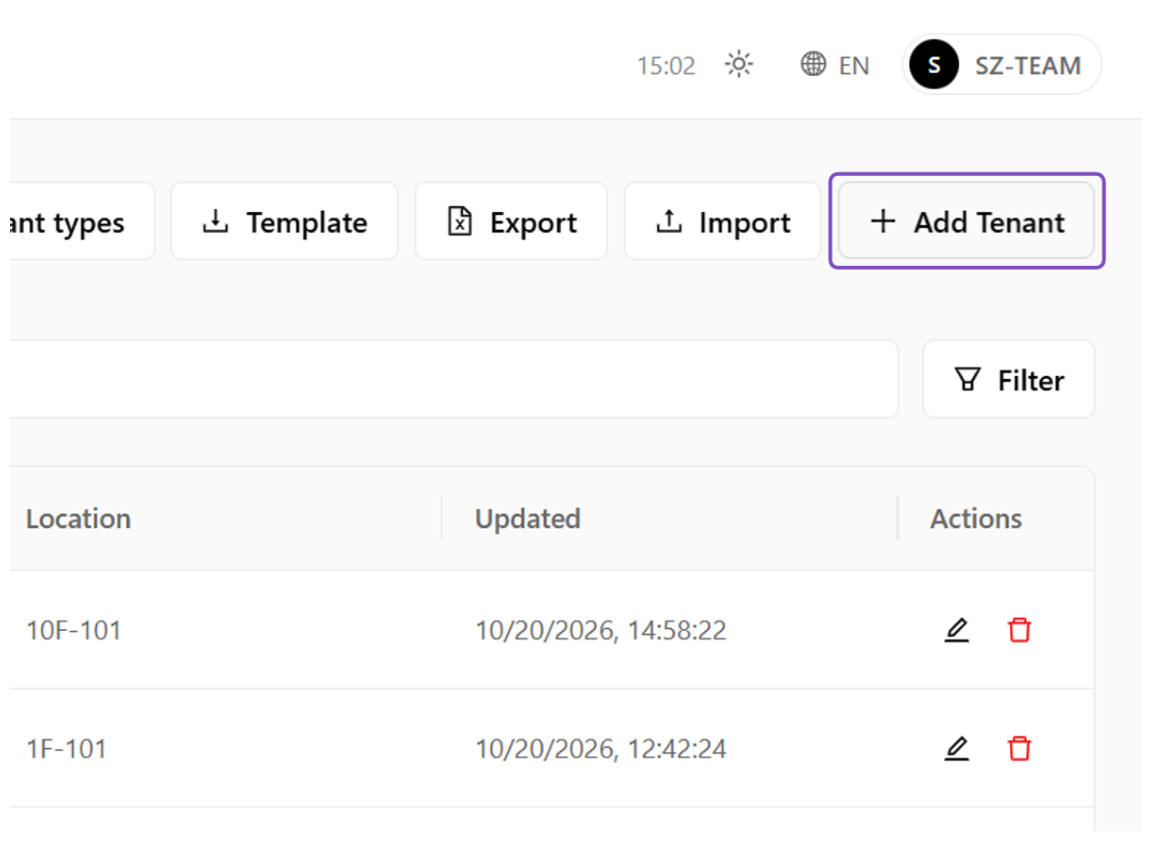Select the Location column header
The image size is (1152, 841).
point(79,519)
